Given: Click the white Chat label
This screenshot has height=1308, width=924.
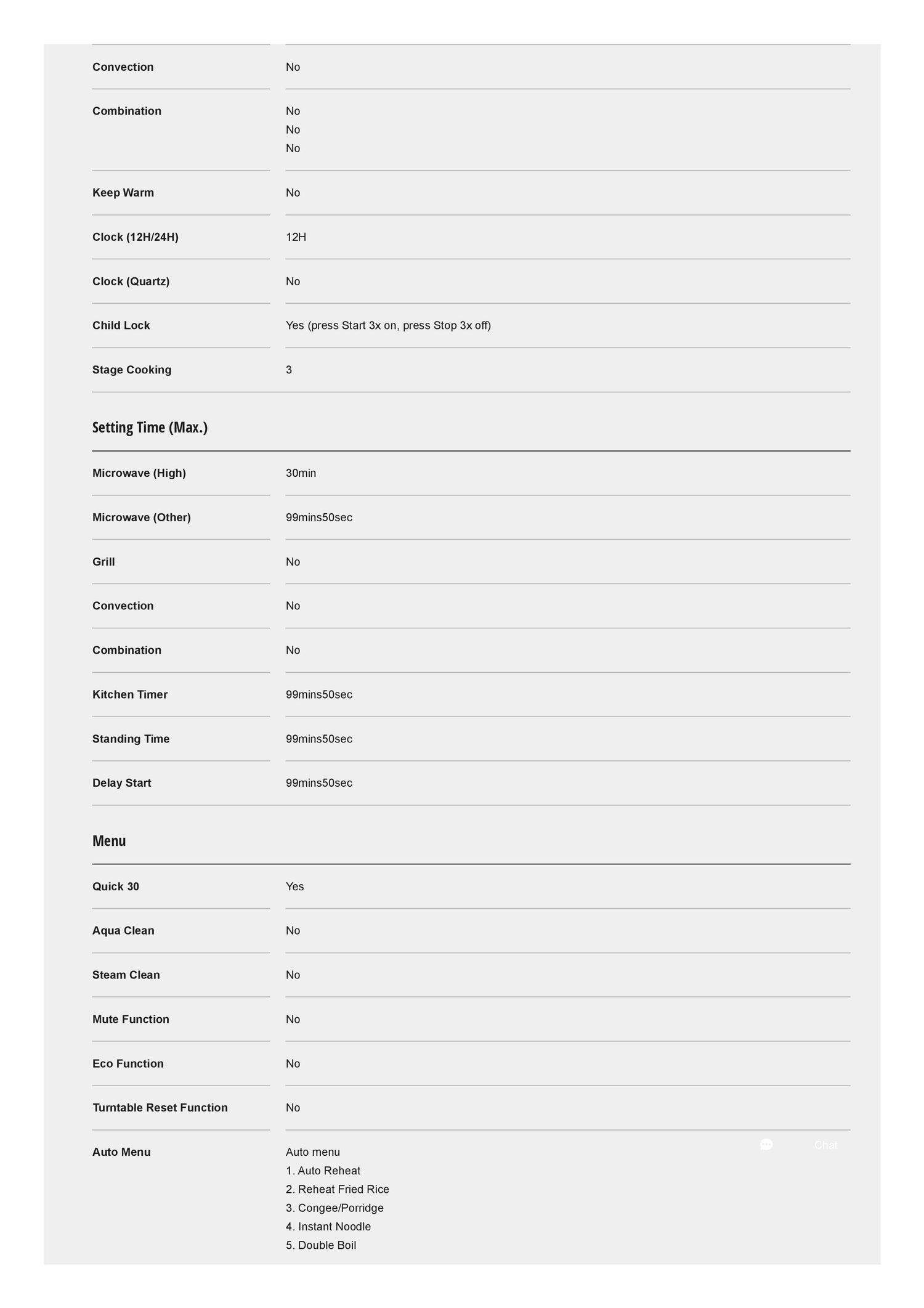Looking at the screenshot, I should (825, 1145).
